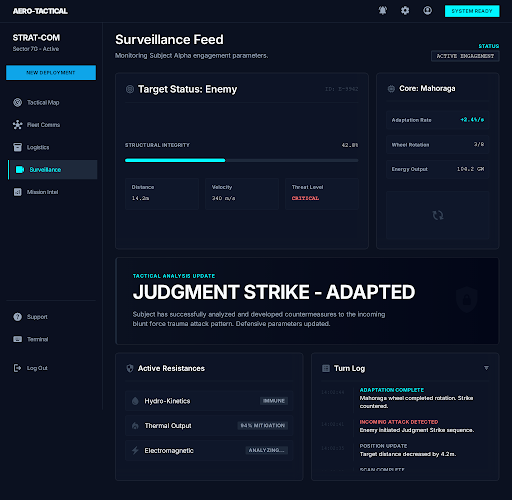
Task: Click the Mission Intel icon
Action: 18,192
